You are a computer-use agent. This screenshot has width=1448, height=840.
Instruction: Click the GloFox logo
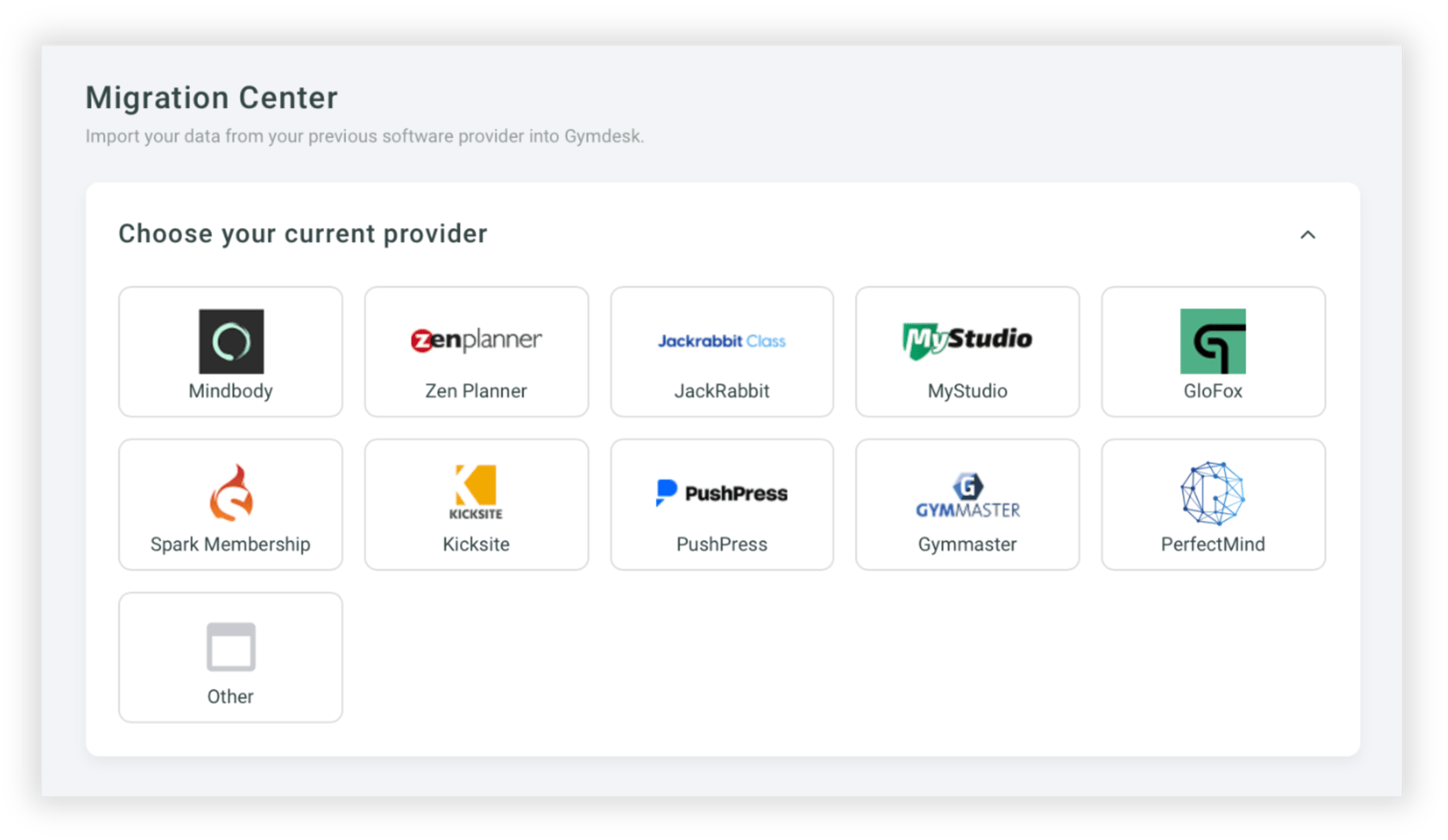point(1213,341)
